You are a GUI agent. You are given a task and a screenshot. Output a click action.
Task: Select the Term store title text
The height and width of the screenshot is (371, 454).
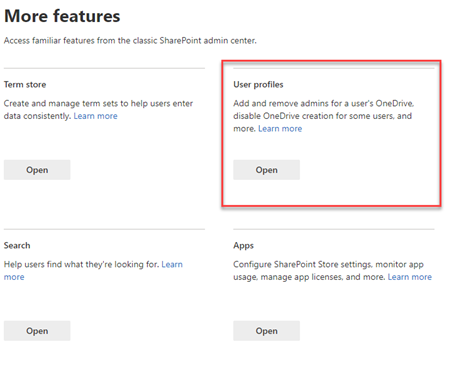tap(25, 85)
